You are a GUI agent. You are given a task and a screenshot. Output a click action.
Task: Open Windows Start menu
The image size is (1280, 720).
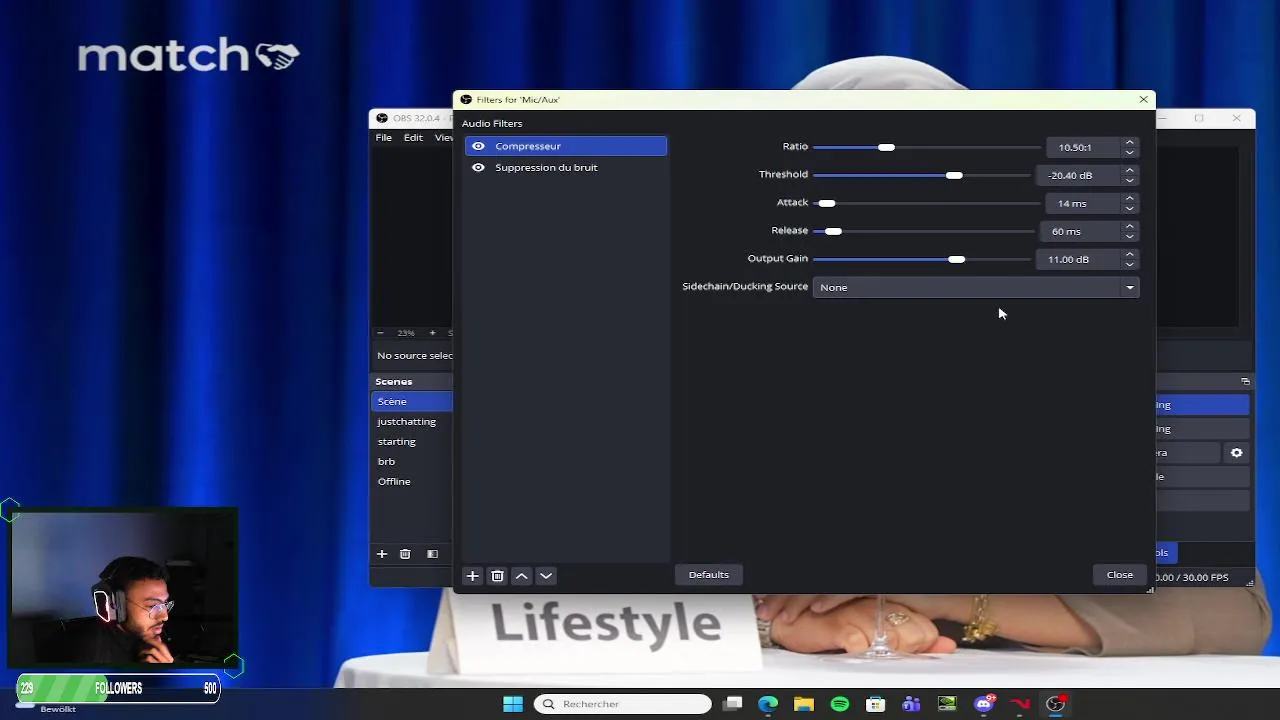coord(513,704)
